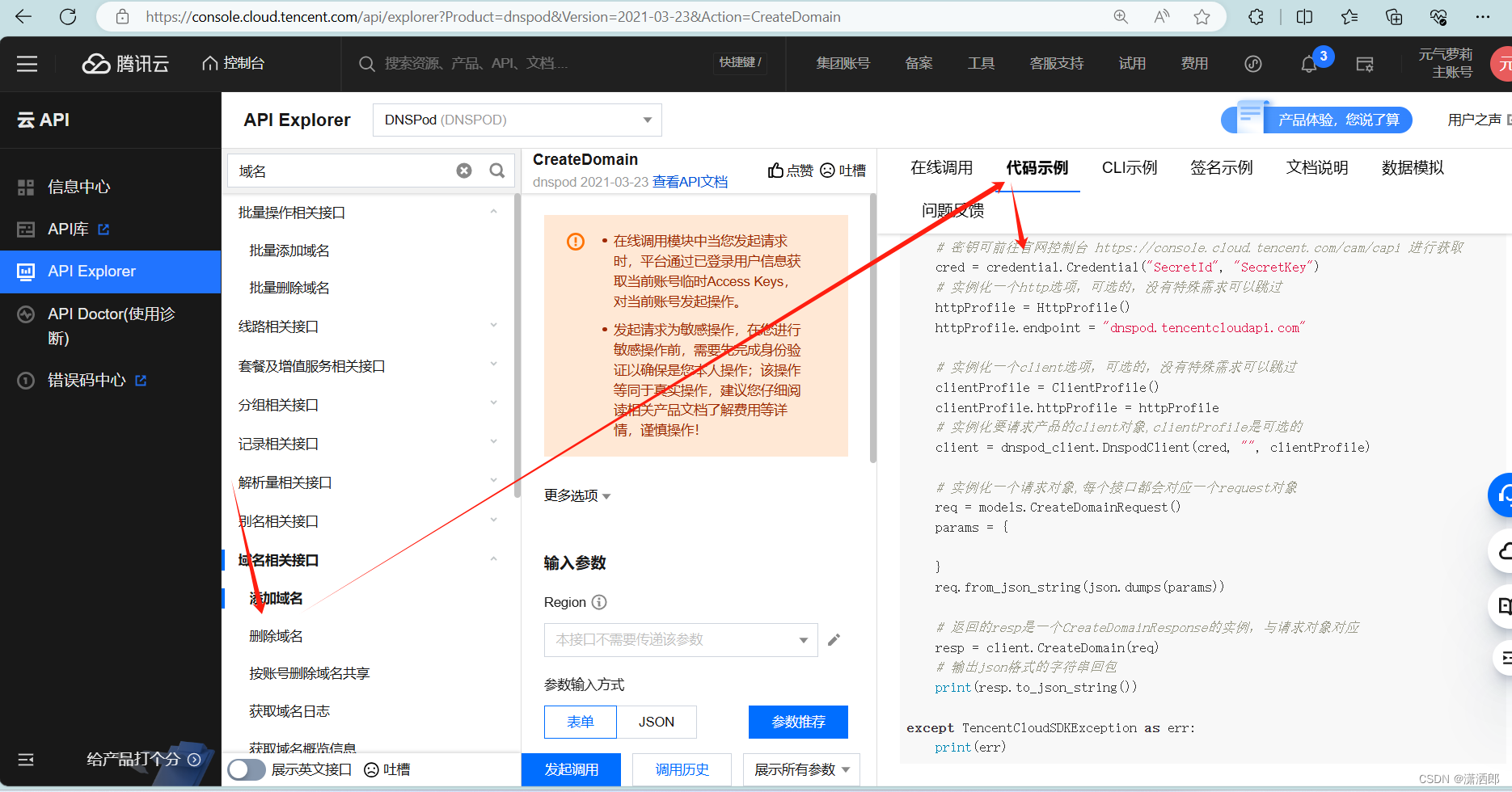
Task: Reload the page with the refresh icon
Action: 68,17
